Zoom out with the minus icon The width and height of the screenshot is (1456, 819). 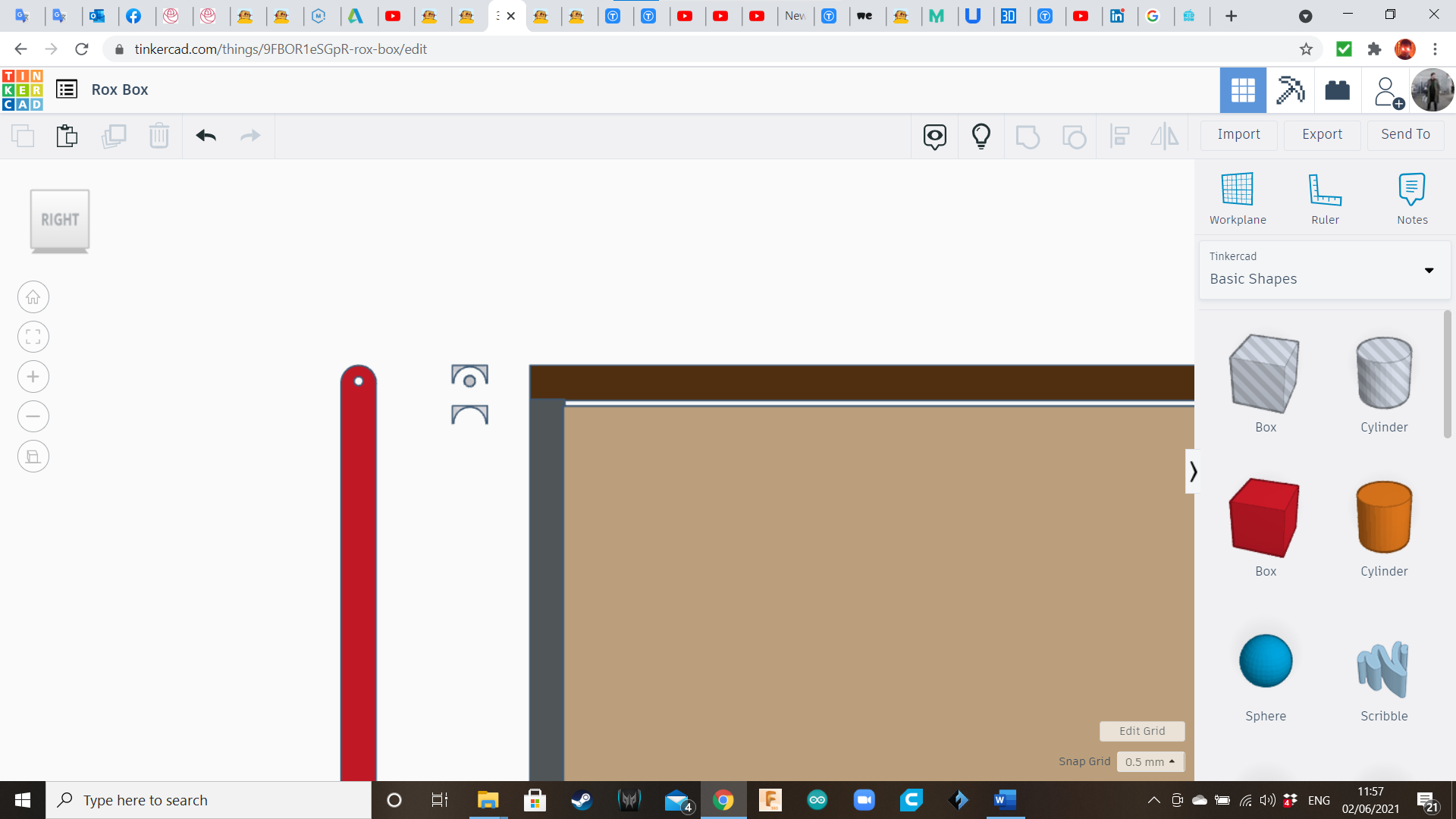tap(33, 416)
